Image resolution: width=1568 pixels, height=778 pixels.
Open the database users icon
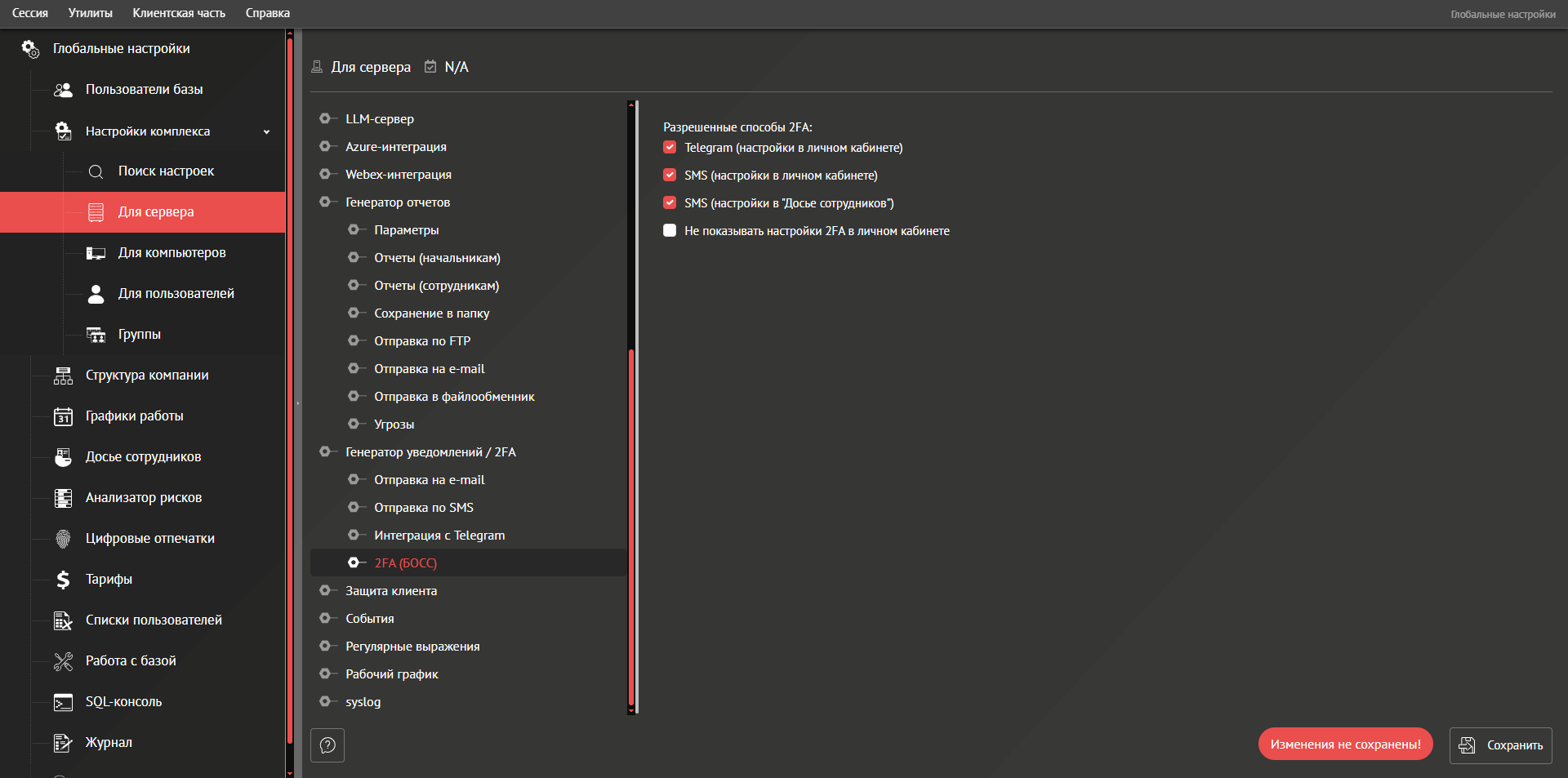coord(63,90)
